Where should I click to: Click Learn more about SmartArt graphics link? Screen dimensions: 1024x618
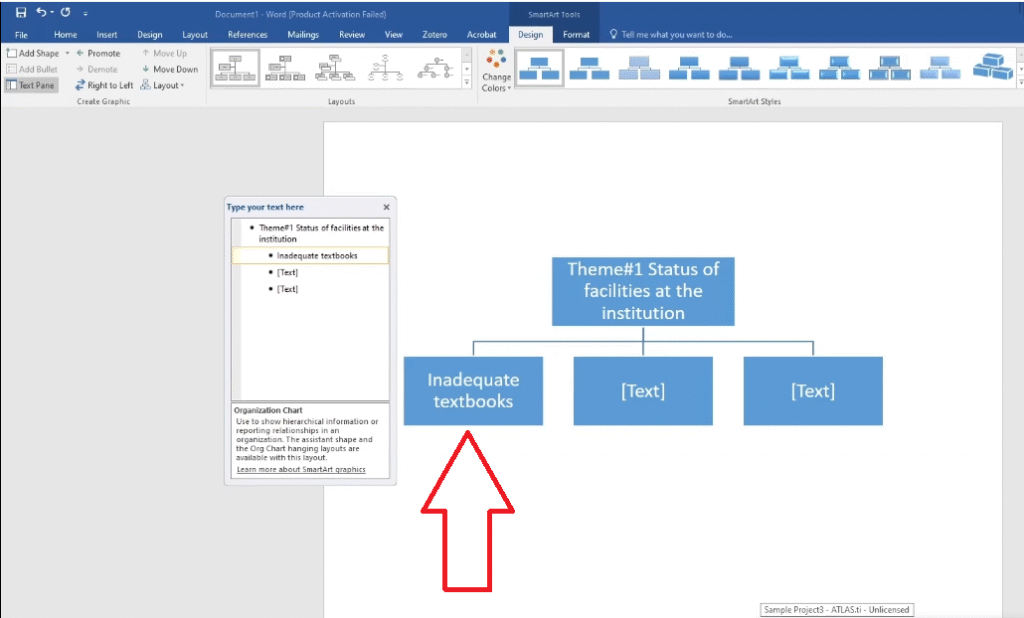(300, 469)
